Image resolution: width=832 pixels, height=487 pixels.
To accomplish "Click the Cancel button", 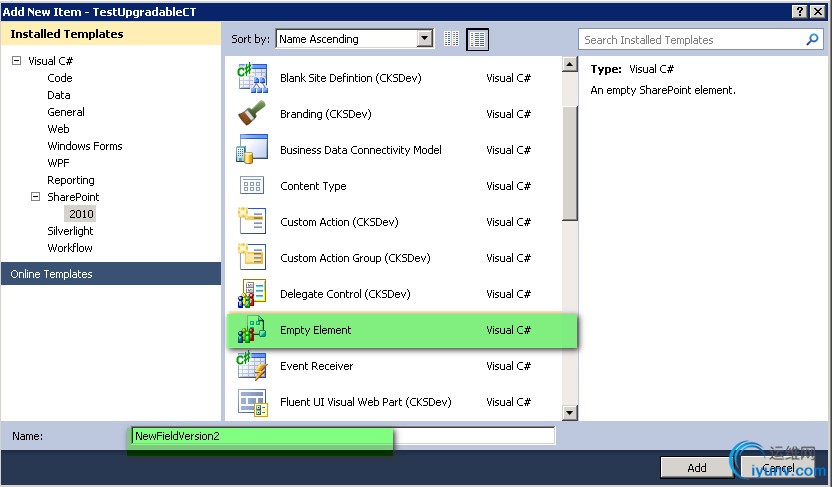I will pyautogui.click(x=778, y=467).
